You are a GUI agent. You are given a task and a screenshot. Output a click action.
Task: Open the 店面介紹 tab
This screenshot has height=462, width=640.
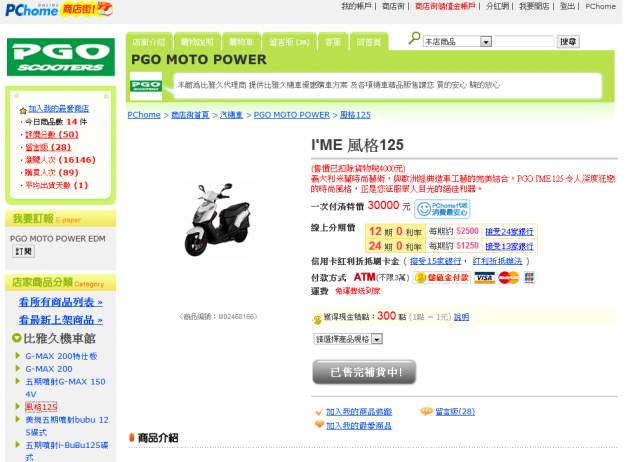(x=149, y=42)
